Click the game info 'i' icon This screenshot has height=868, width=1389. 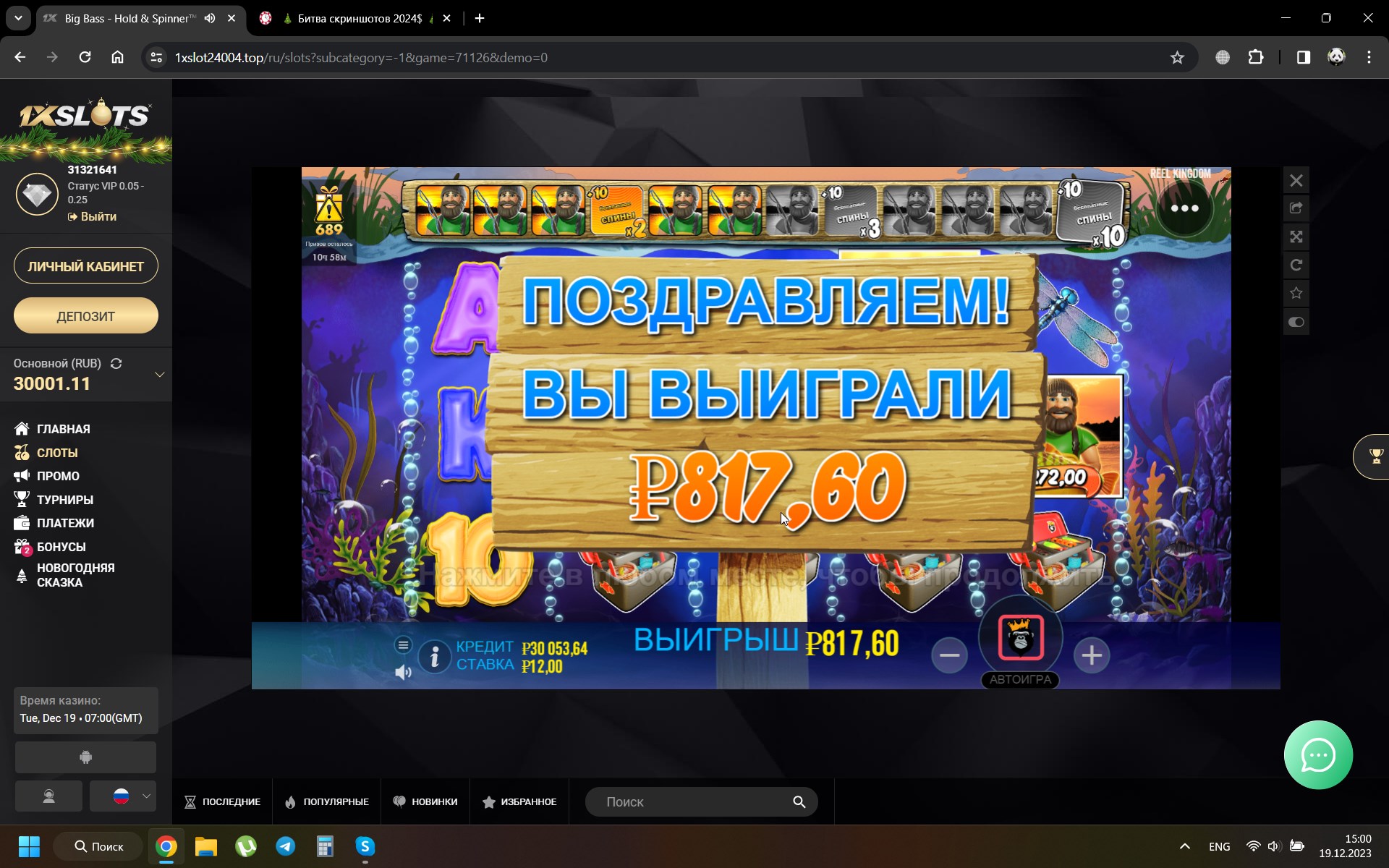434,657
